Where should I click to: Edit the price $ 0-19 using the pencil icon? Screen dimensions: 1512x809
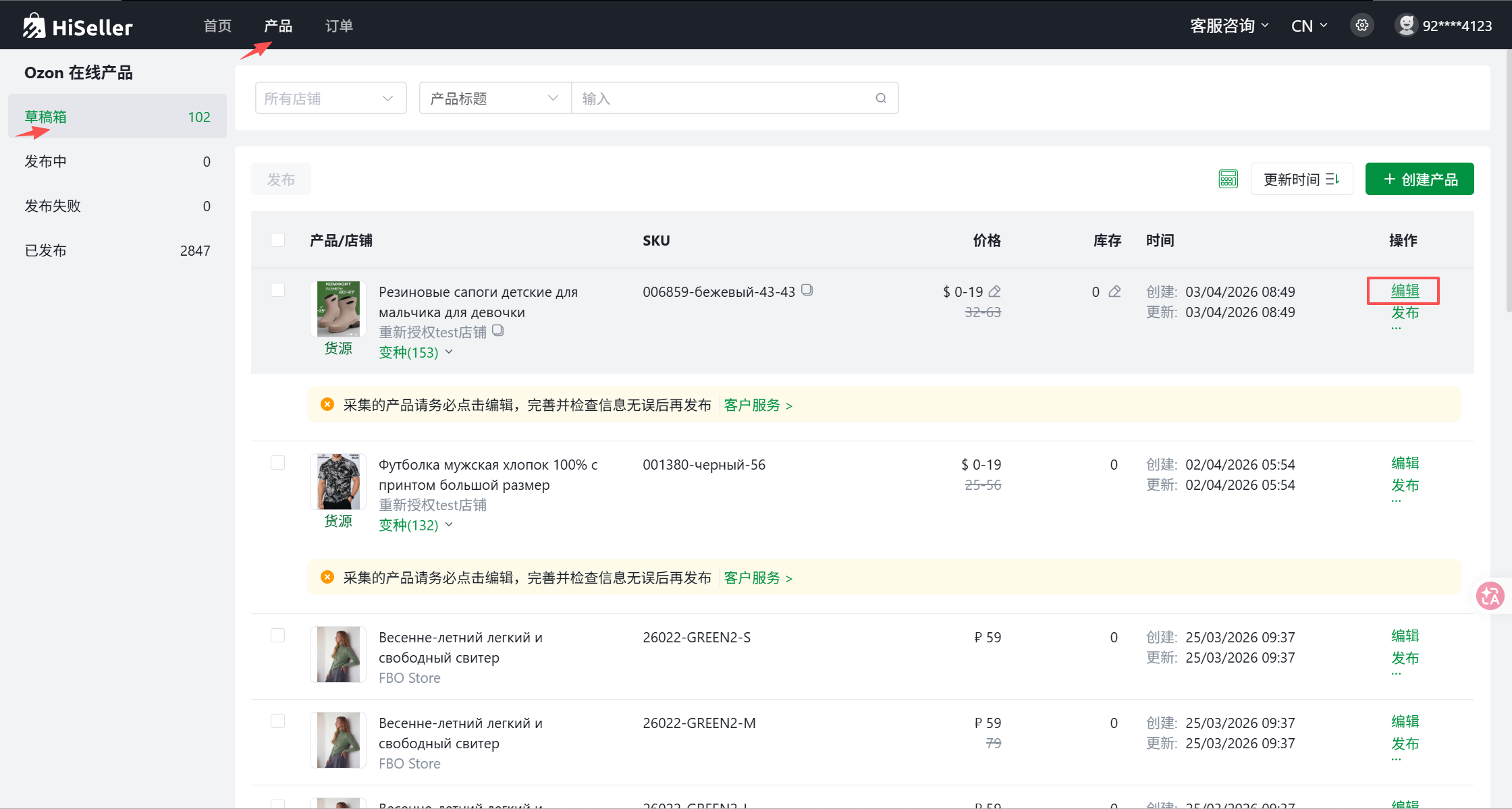[995, 291]
